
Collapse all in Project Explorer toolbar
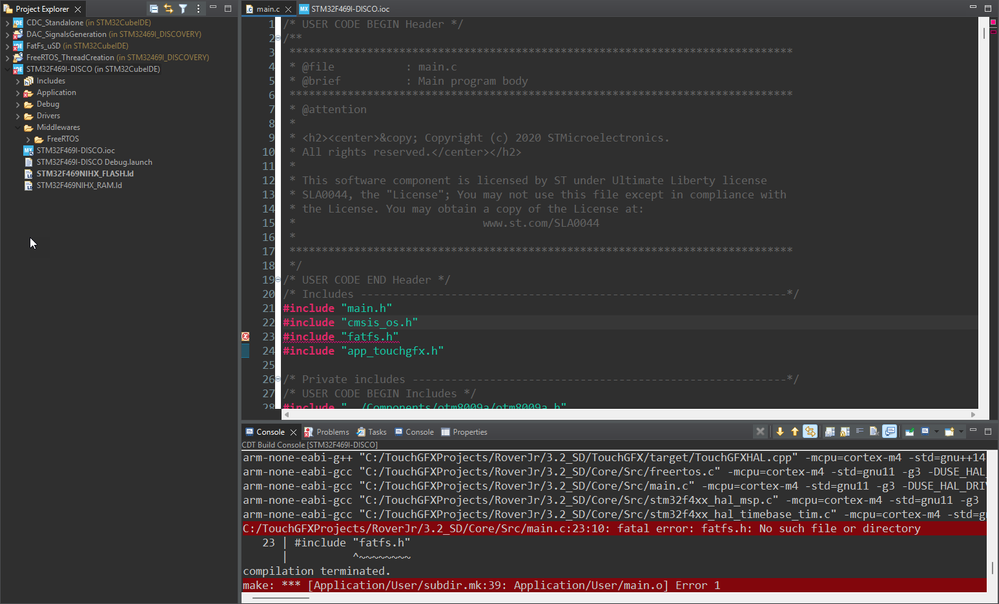click(154, 9)
